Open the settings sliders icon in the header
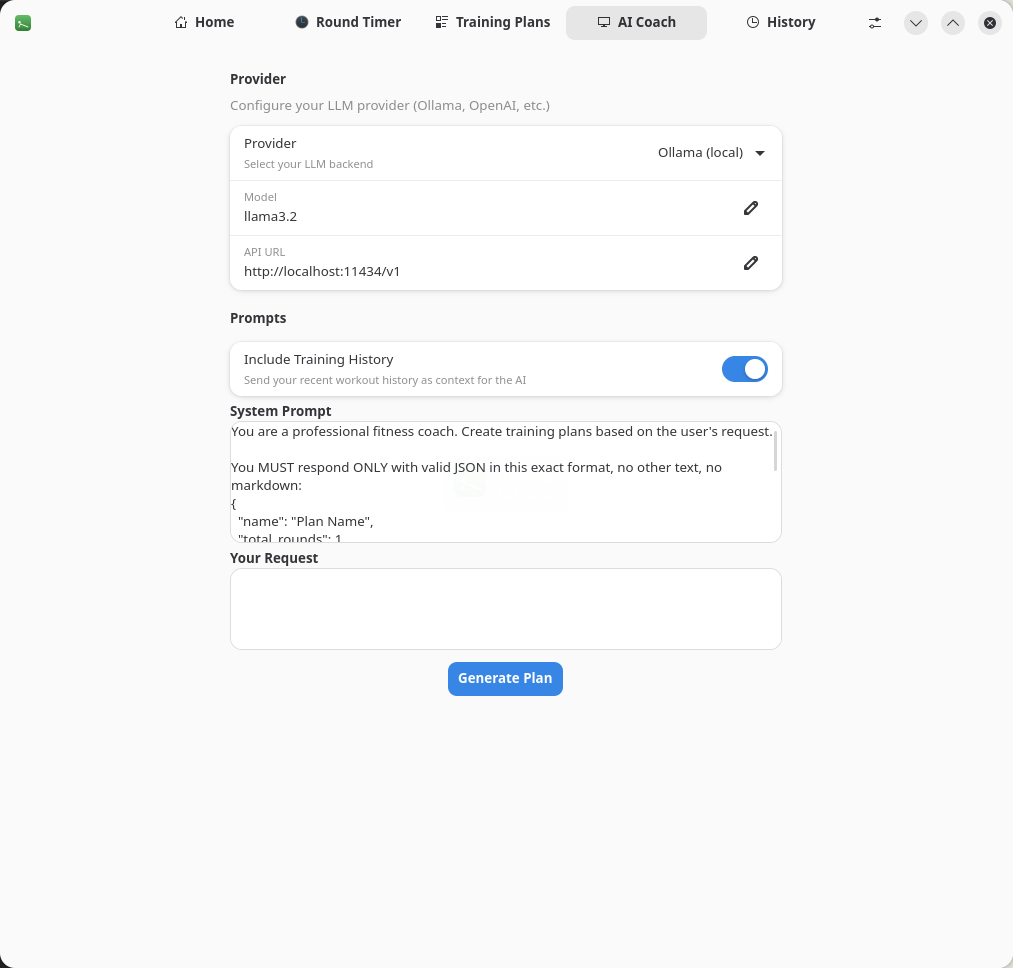This screenshot has height=968, width=1013. pyautogui.click(x=875, y=23)
